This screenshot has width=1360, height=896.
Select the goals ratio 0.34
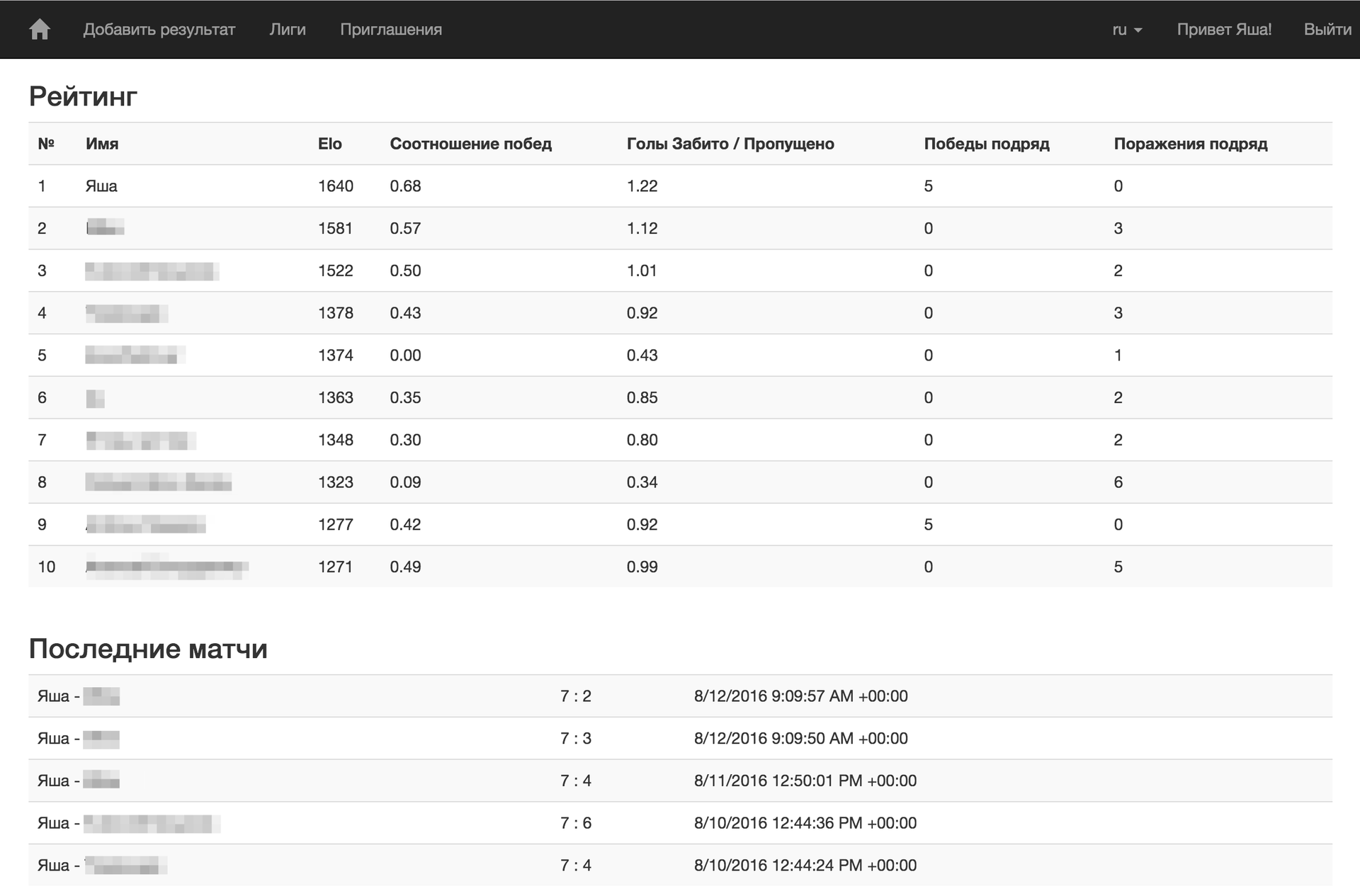coord(642,482)
